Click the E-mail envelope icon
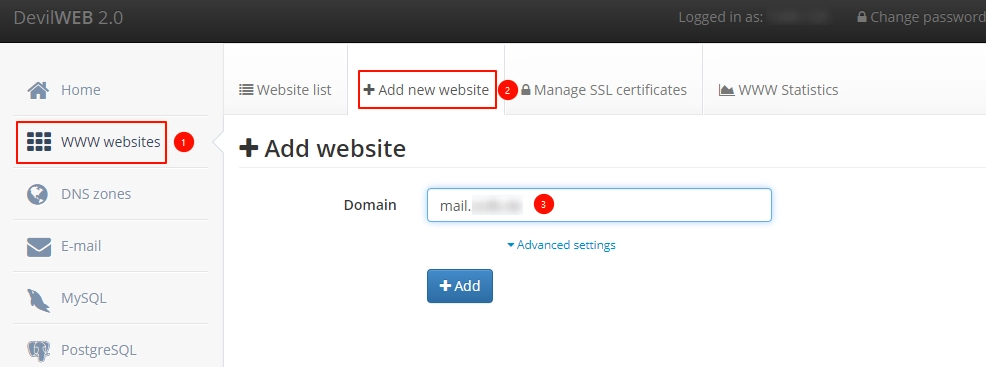 coord(38,246)
